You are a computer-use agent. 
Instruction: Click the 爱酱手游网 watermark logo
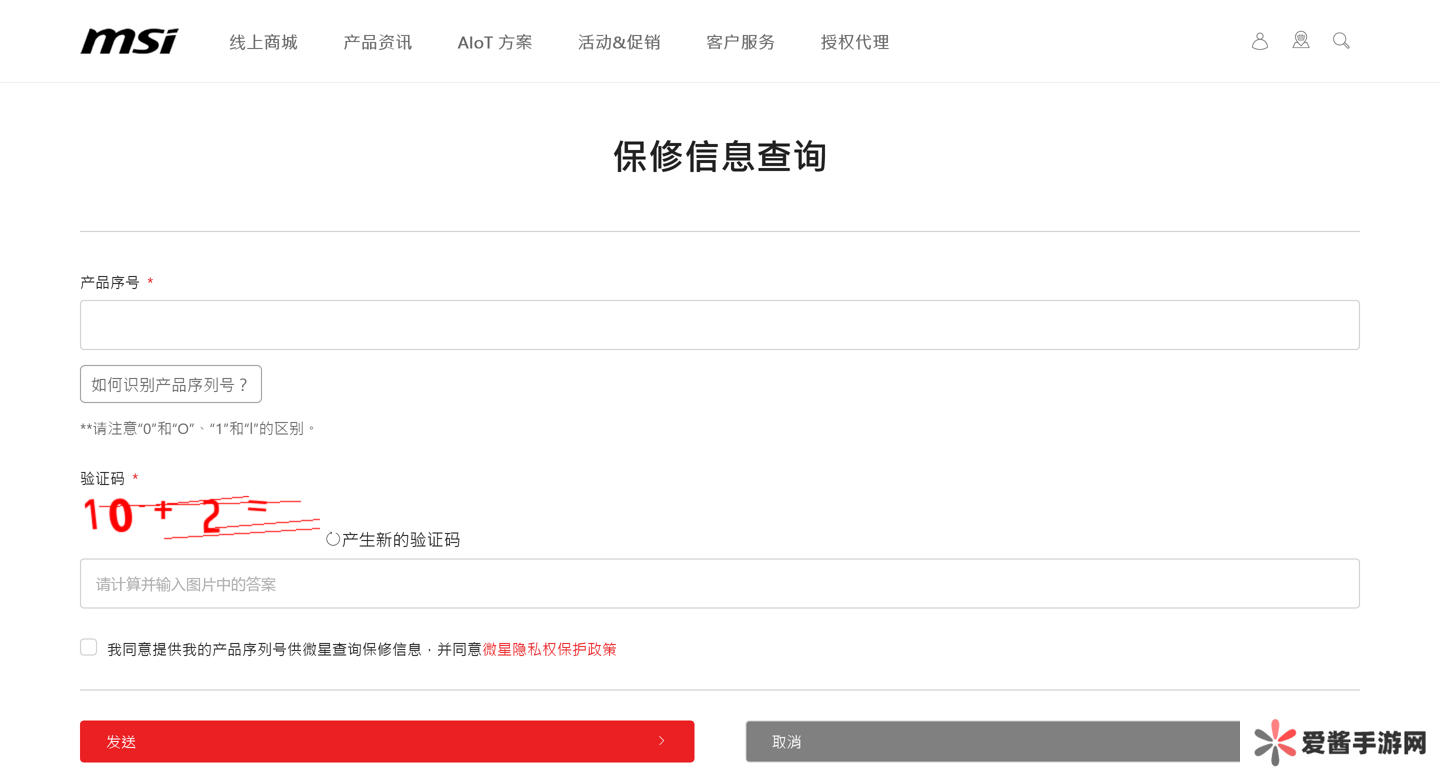click(x=1340, y=742)
